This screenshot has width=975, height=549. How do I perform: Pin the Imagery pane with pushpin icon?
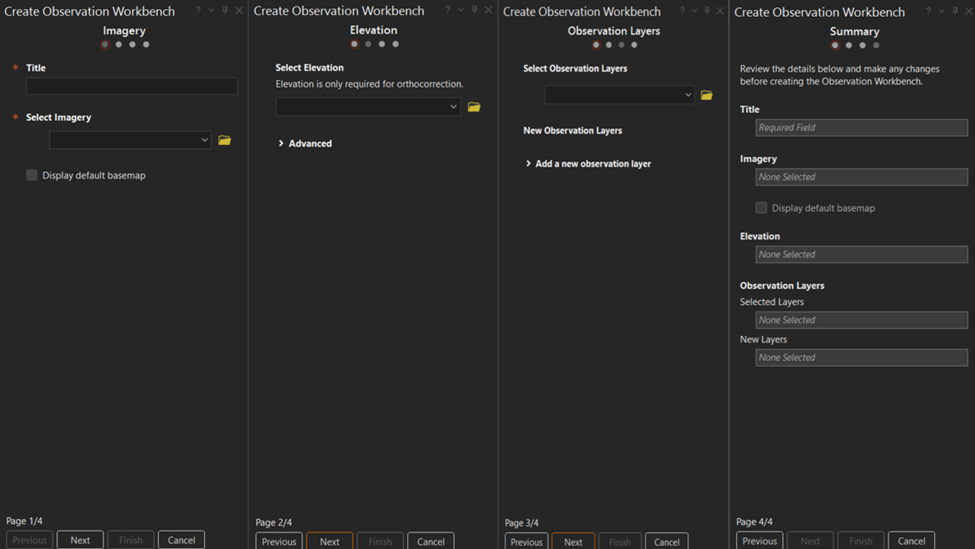point(225,11)
